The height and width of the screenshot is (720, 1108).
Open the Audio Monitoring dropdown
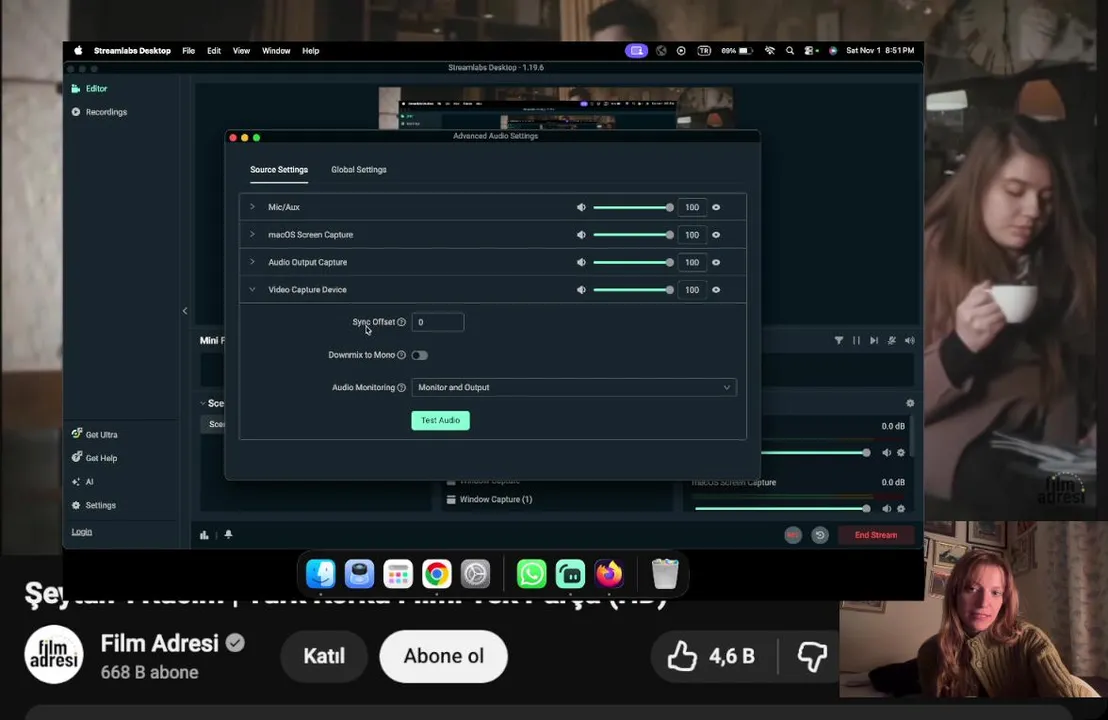574,387
